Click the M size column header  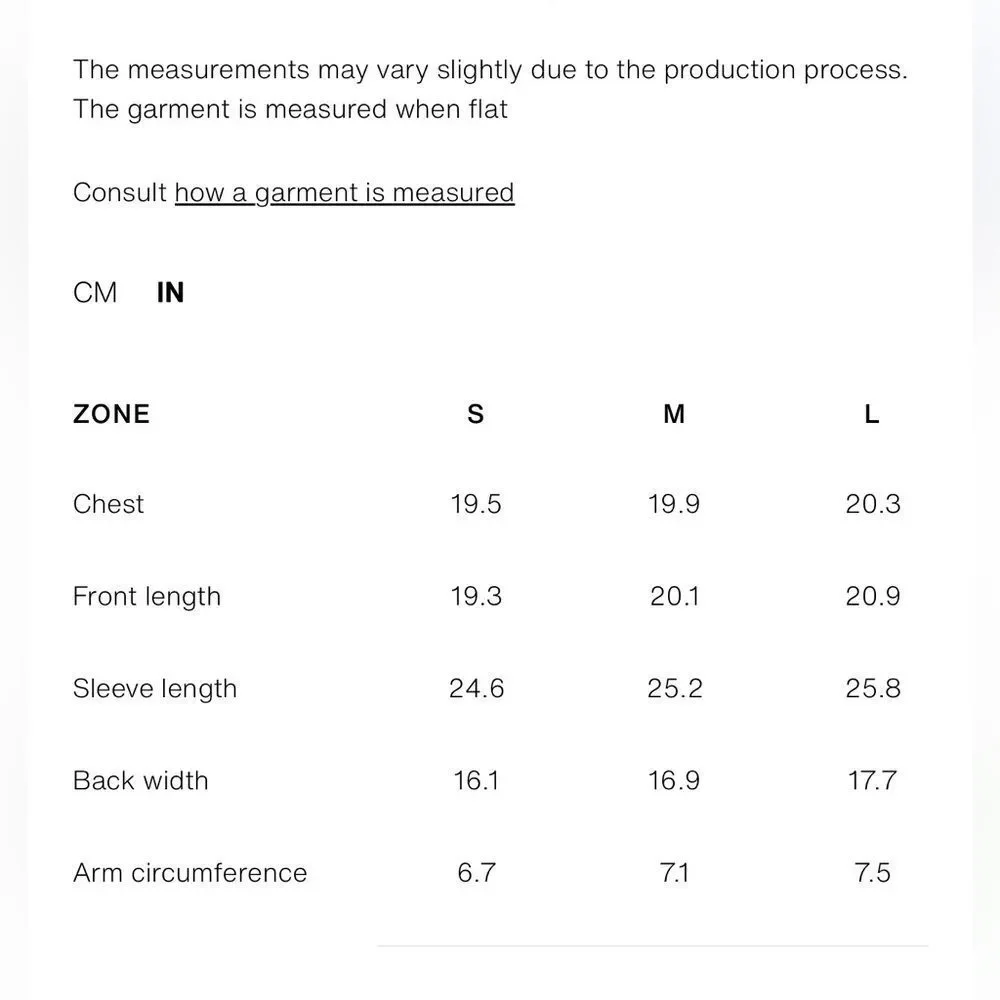point(674,414)
